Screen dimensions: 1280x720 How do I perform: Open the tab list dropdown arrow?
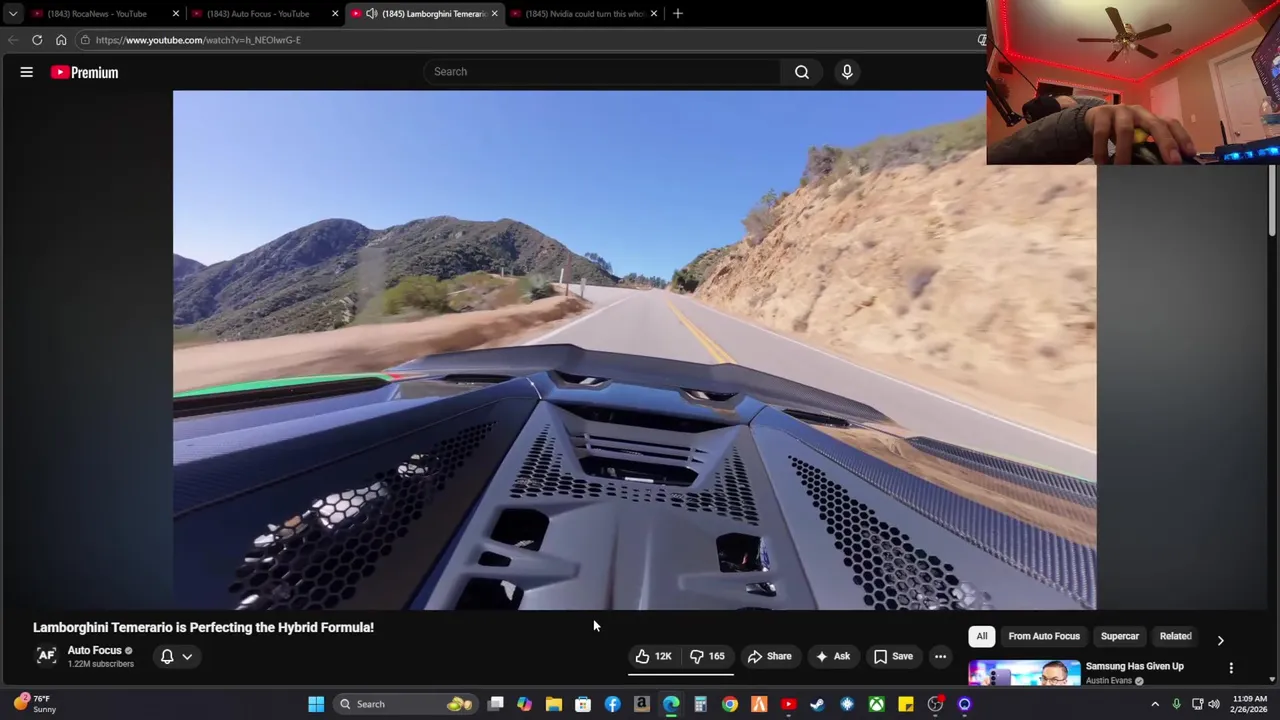(x=12, y=14)
